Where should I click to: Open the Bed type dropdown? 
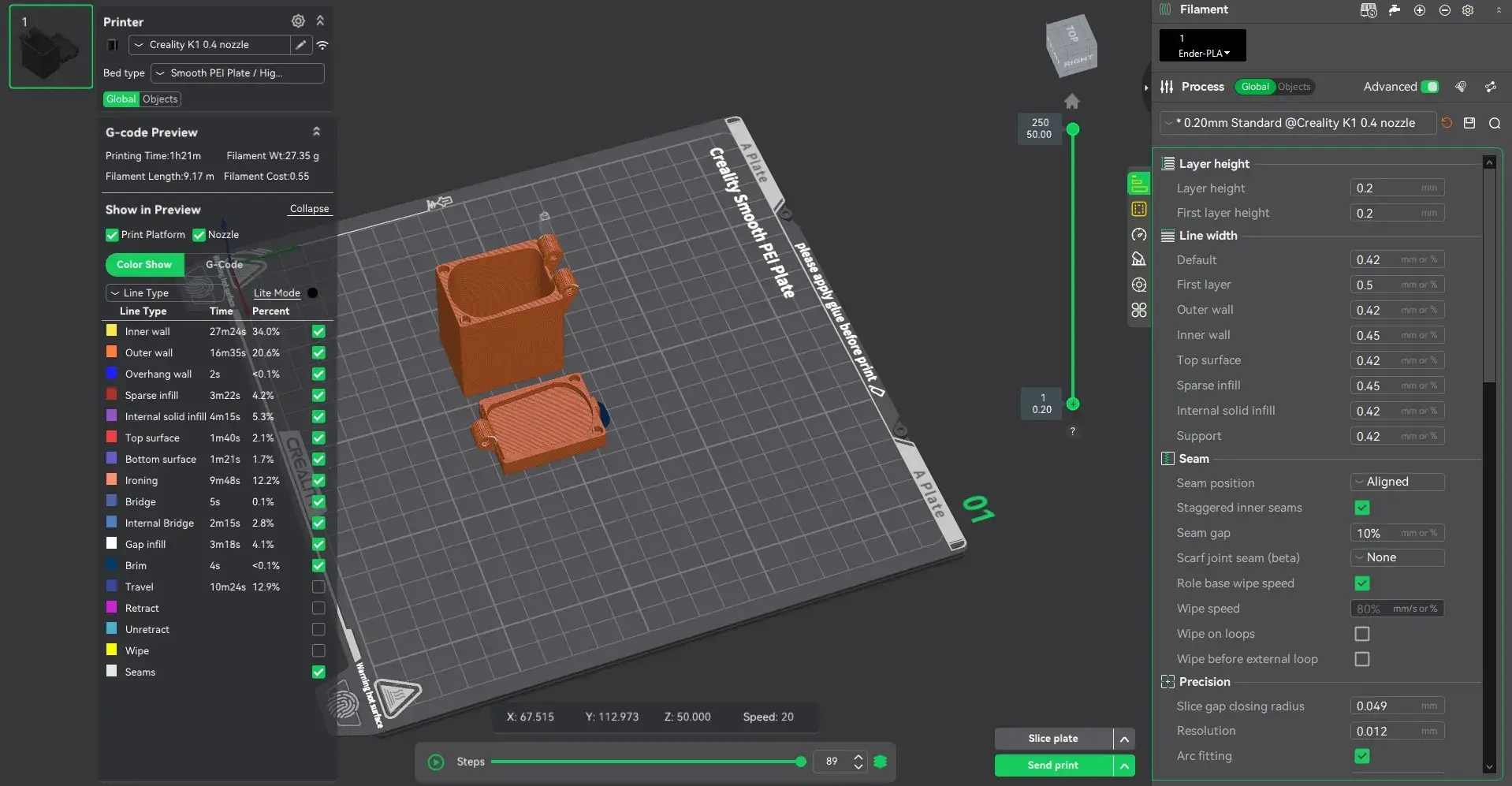tap(237, 73)
